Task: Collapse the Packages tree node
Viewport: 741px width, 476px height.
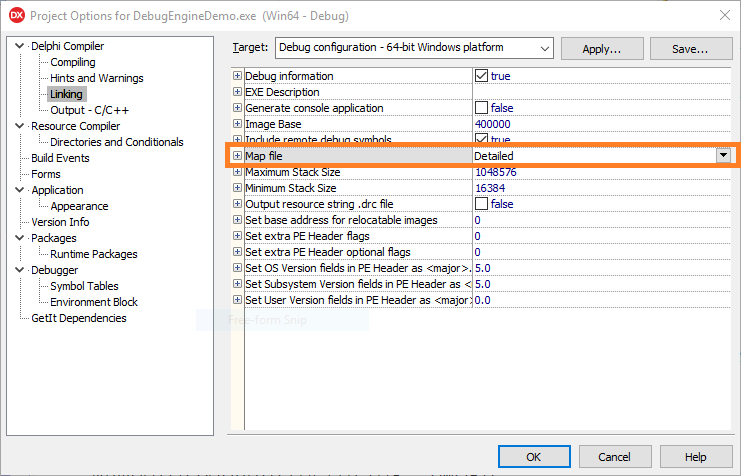Action: [19, 238]
